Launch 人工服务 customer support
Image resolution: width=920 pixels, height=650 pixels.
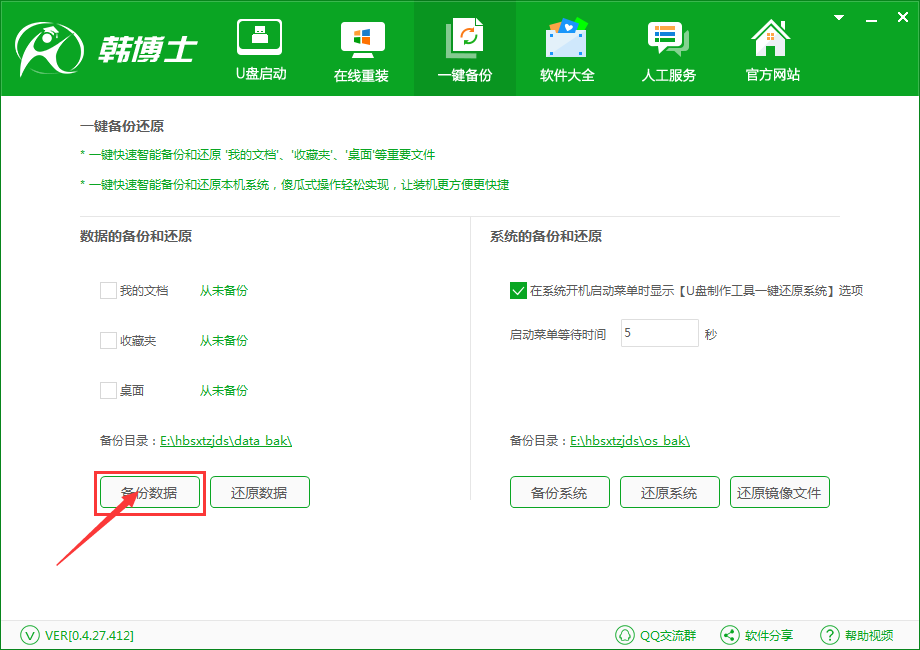pyautogui.click(x=668, y=47)
